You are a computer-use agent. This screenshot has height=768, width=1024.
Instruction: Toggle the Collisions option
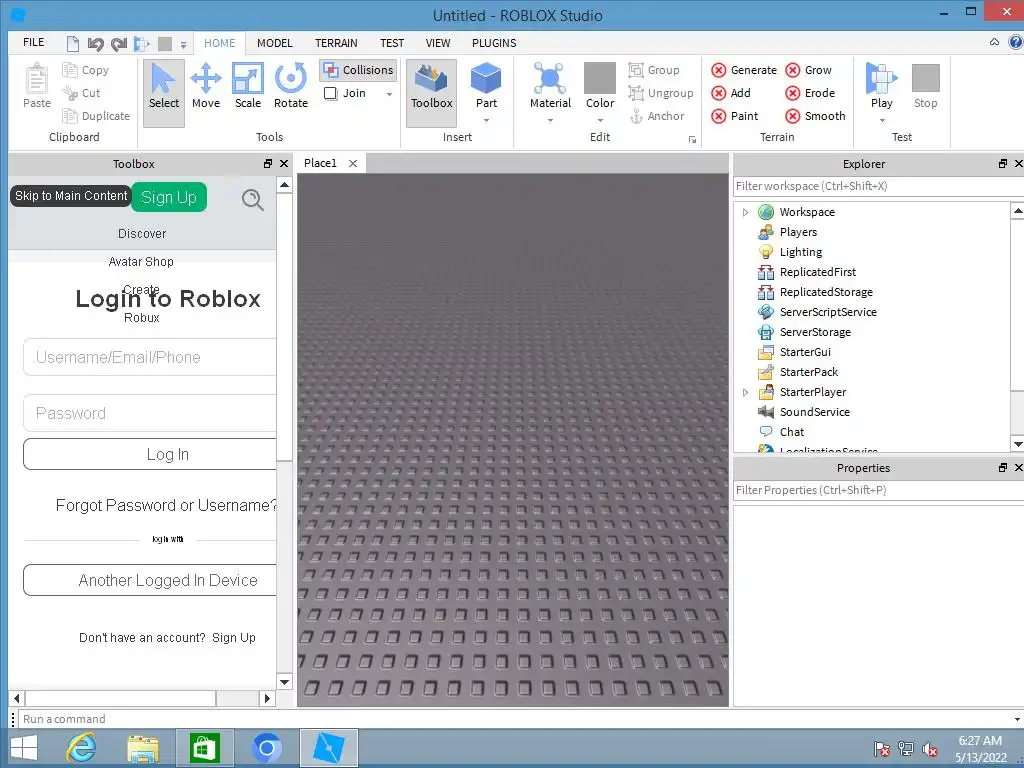coord(359,70)
